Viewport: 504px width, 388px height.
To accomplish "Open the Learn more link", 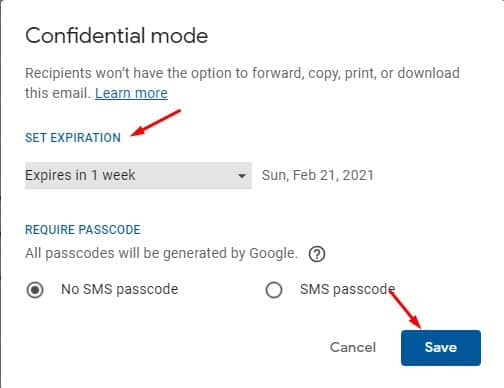I will (131, 93).
